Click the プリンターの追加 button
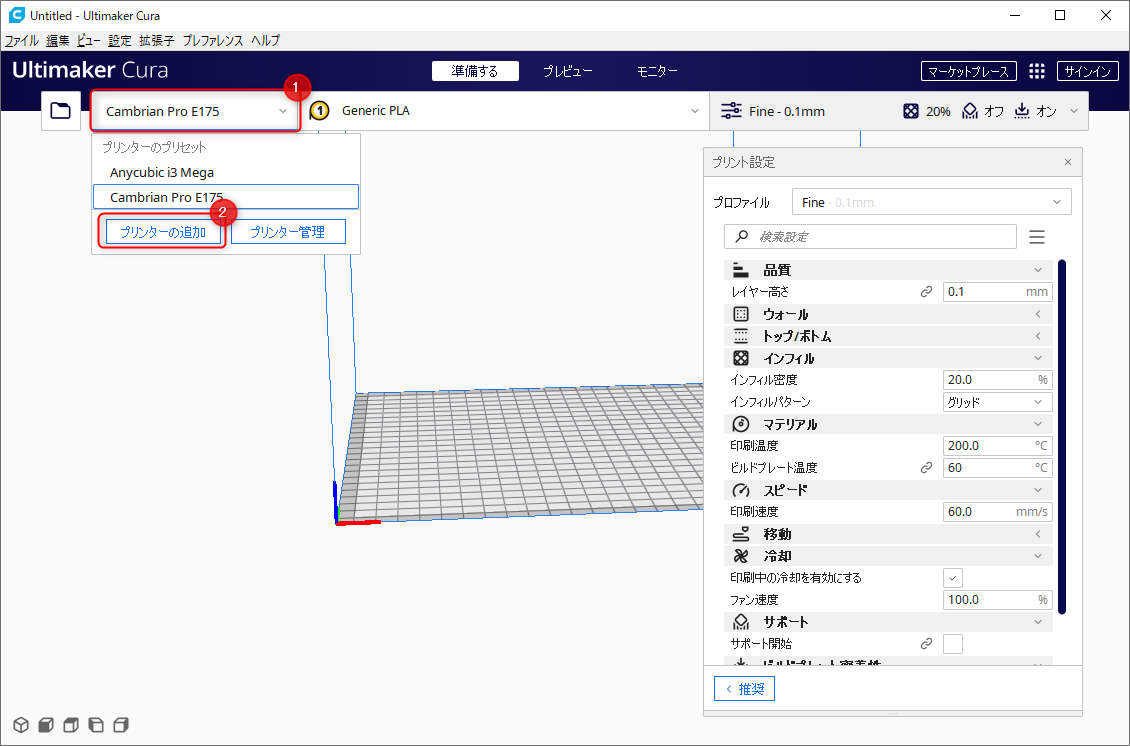The image size is (1130, 746). coord(163,232)
